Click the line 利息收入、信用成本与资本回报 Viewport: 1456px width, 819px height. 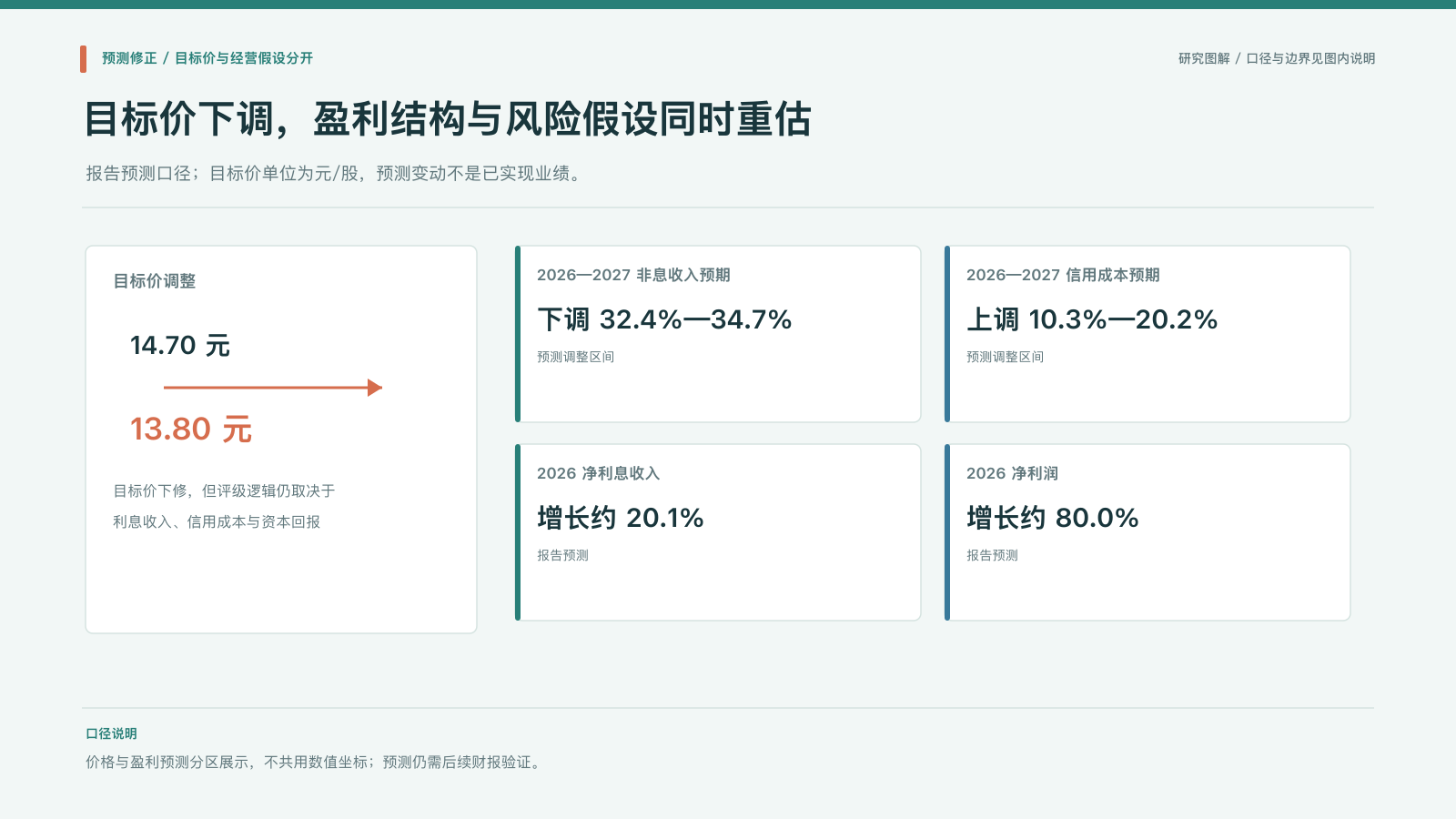[217, 521]
